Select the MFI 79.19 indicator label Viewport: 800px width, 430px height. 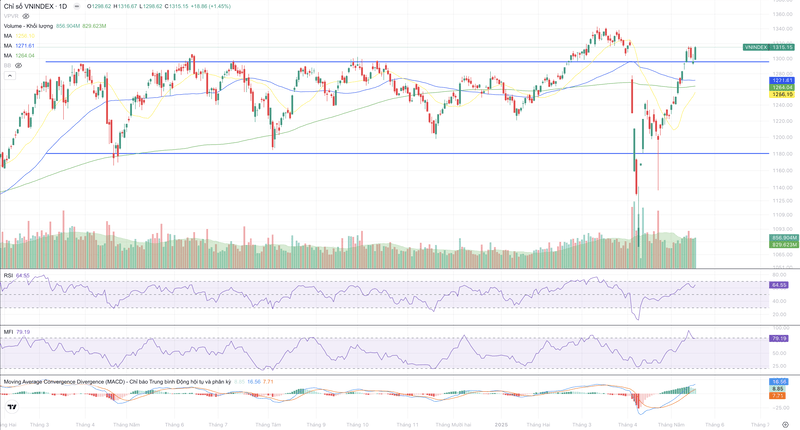coord(17,332)
